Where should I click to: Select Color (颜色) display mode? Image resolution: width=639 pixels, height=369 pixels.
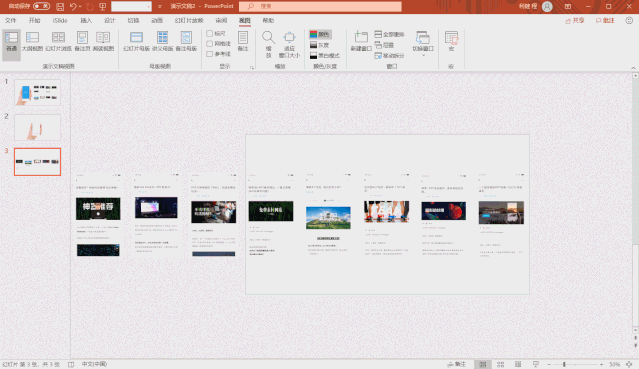pyautogui.click(x=320, y=34)
